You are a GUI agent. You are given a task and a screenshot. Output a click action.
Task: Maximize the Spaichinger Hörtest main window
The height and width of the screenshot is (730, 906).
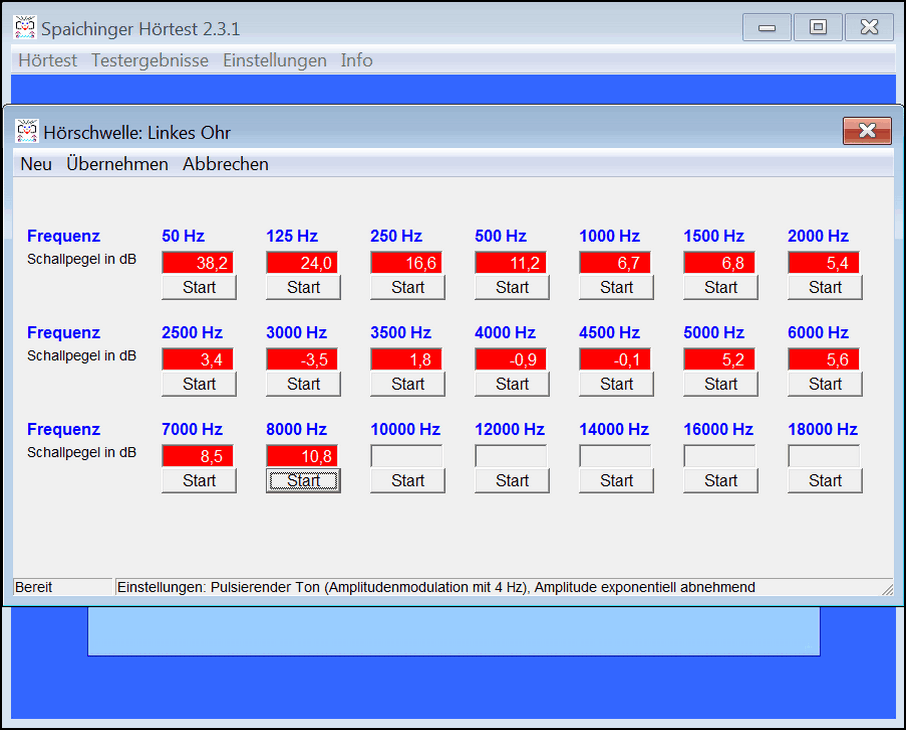pyautogui.click(x=818, y=28)
